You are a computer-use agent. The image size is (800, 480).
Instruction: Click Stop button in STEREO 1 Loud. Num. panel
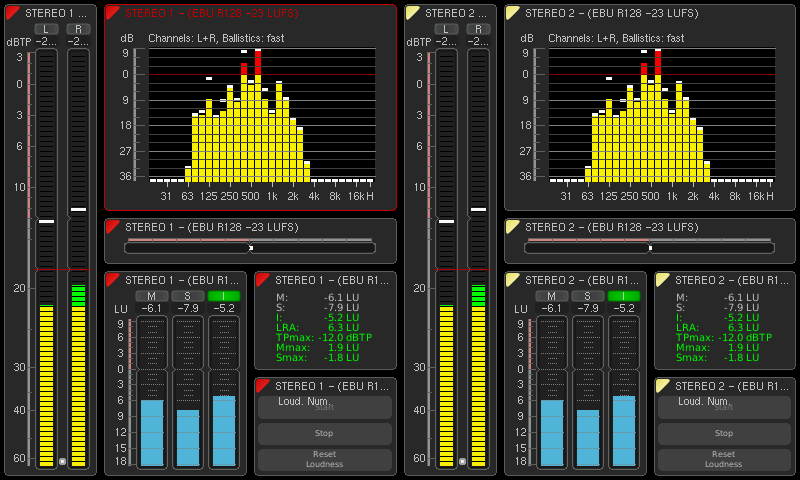coord(324,433)
